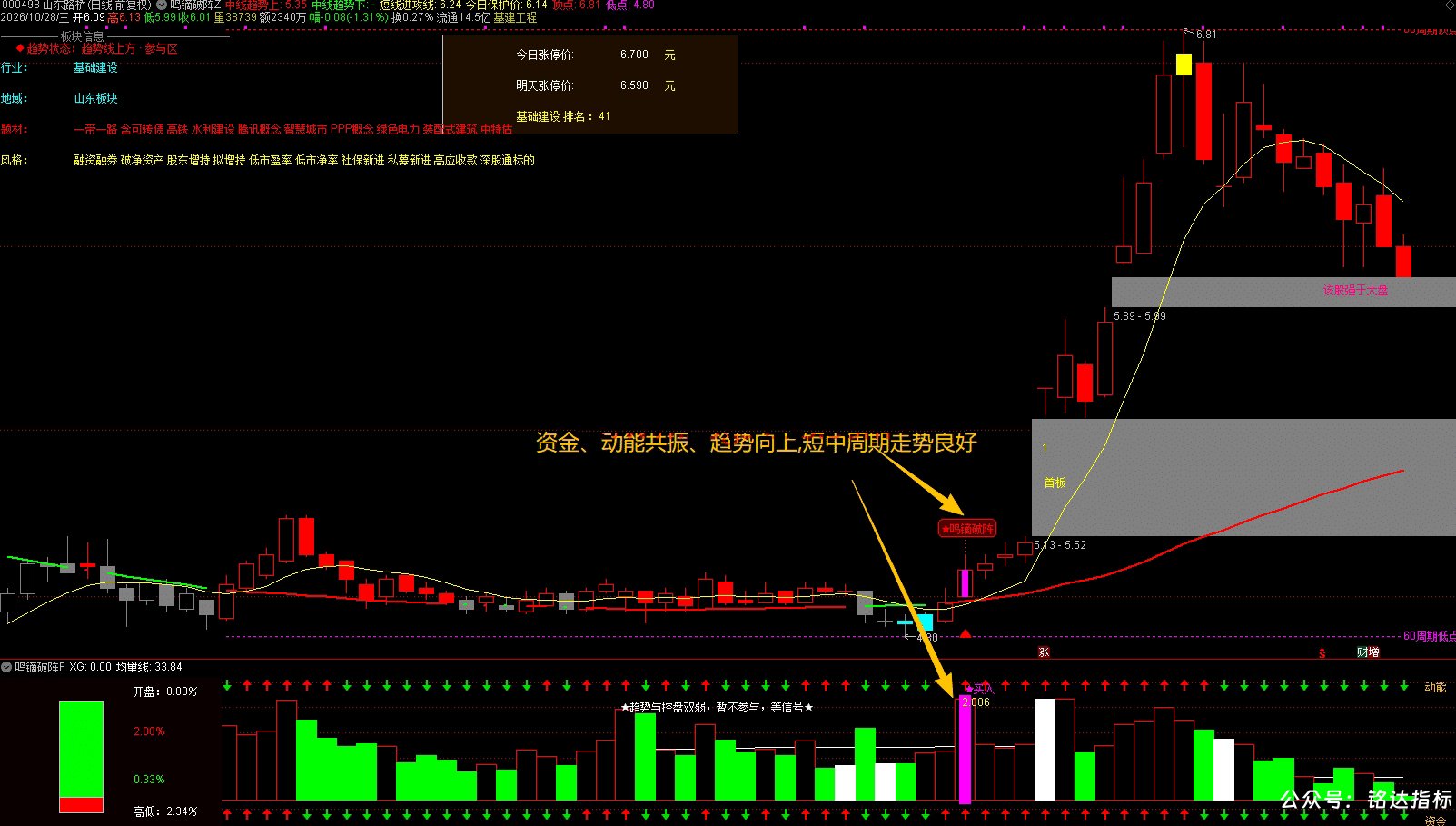This screenshot has height=826, width=1456.
Task: Expand the 鸣镝破阵Z main indicator dropdown
Action: coord(162,5)
